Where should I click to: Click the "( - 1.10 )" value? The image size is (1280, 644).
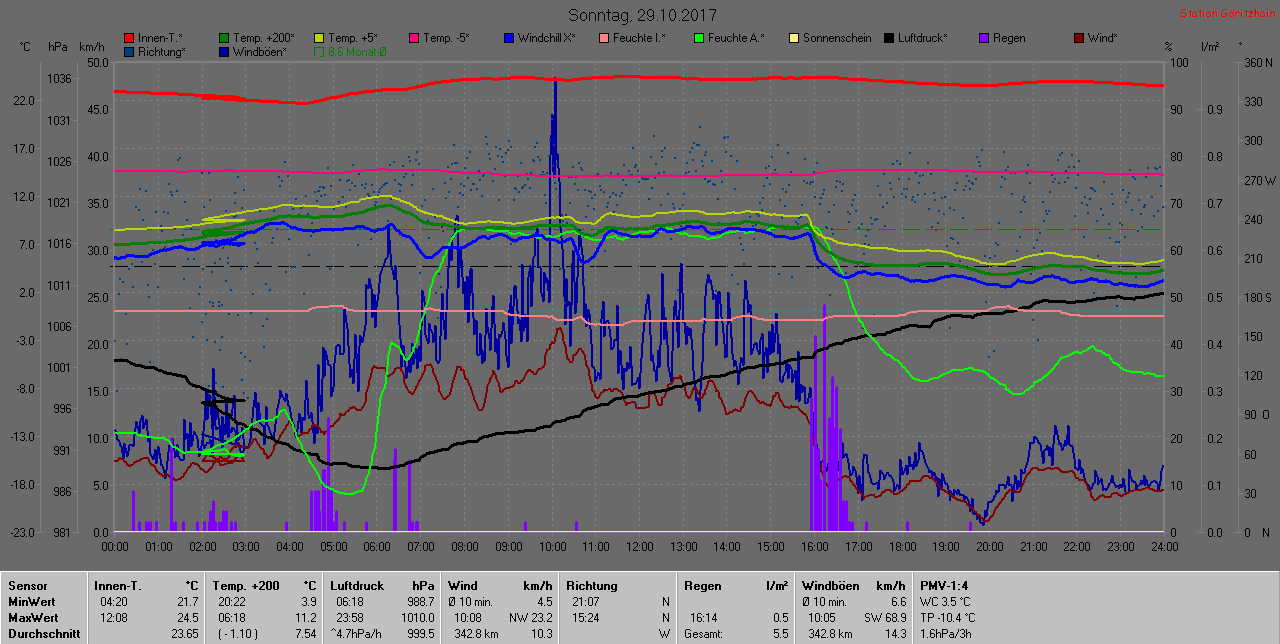click(x=238, y=634)
